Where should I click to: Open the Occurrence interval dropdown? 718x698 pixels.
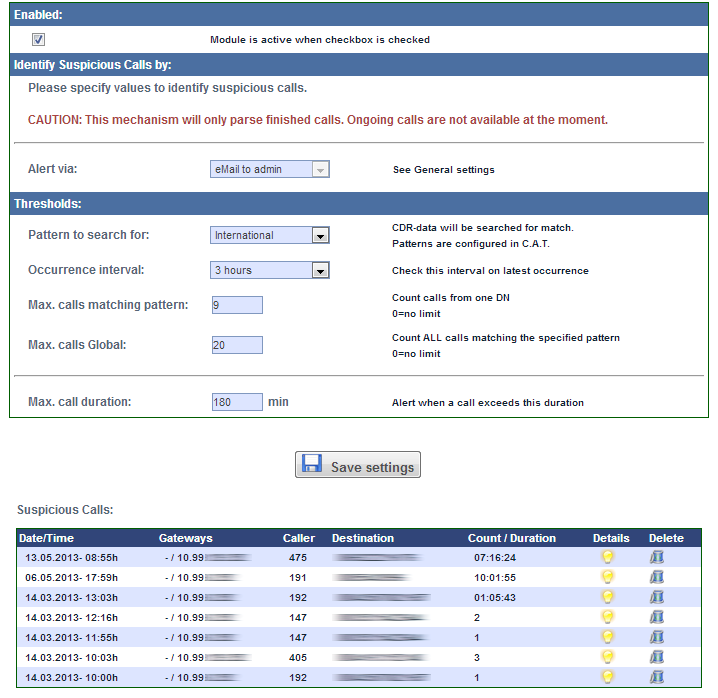[270, 270]
